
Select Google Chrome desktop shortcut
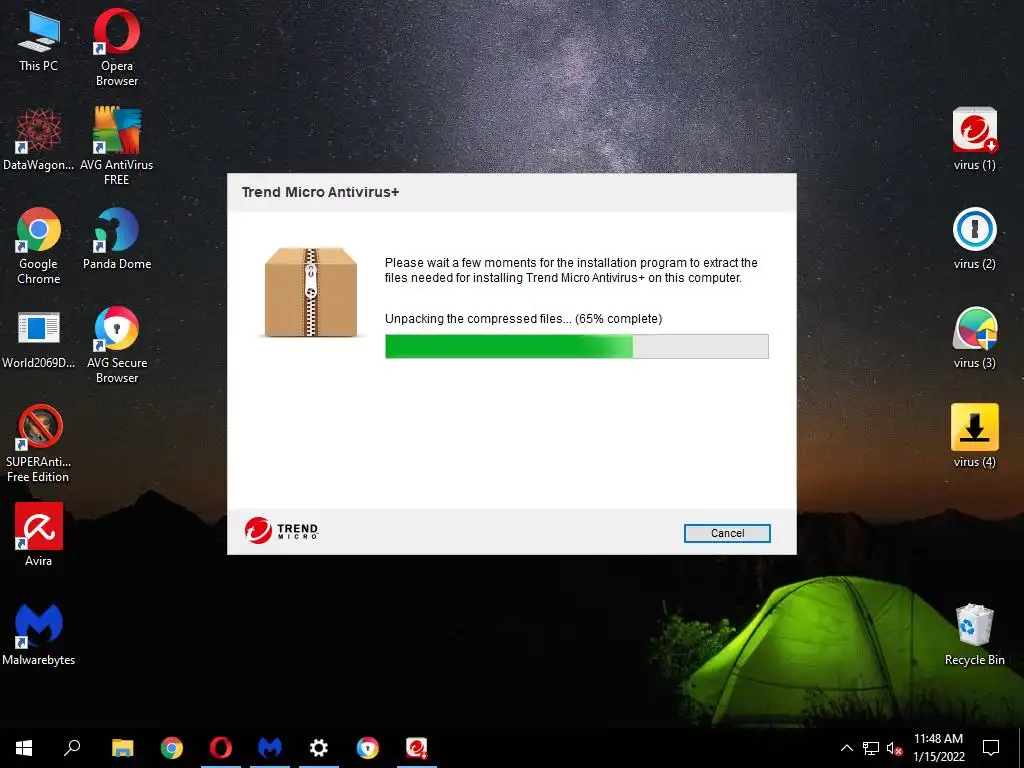(38, 246)
